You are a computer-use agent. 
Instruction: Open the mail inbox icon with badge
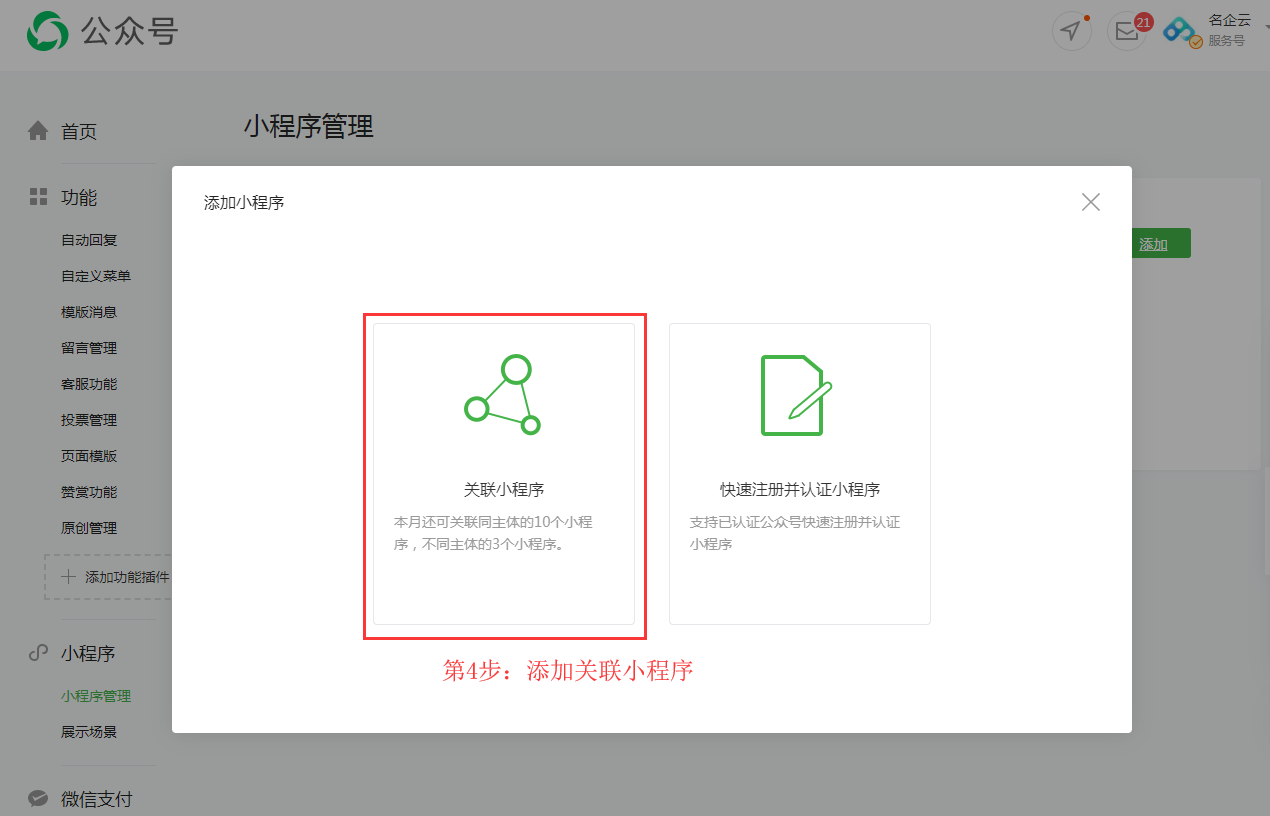1127,31
